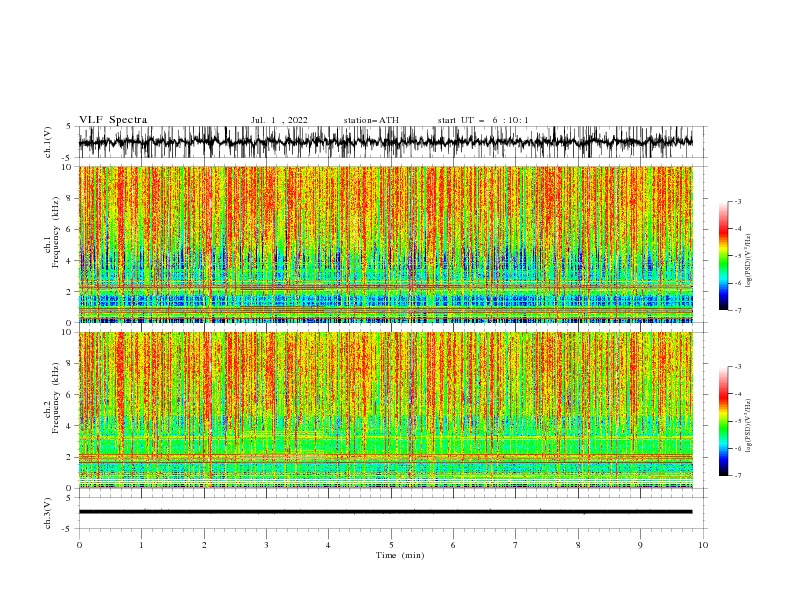Click the "2" tick on ch.1 frequency axis

click(x=69, y=292)
